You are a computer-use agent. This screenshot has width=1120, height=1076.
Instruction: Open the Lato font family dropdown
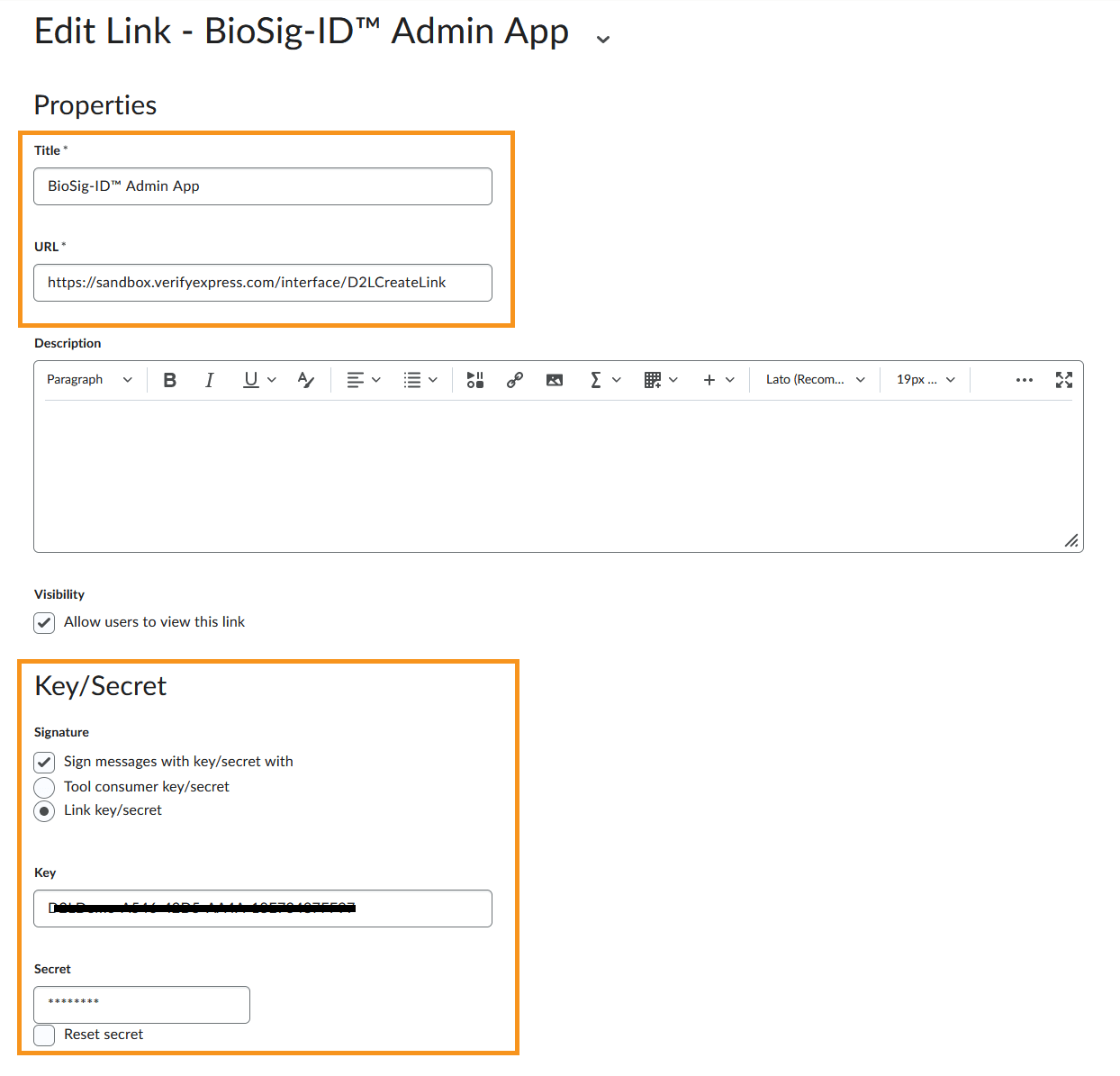click(816, 380)
